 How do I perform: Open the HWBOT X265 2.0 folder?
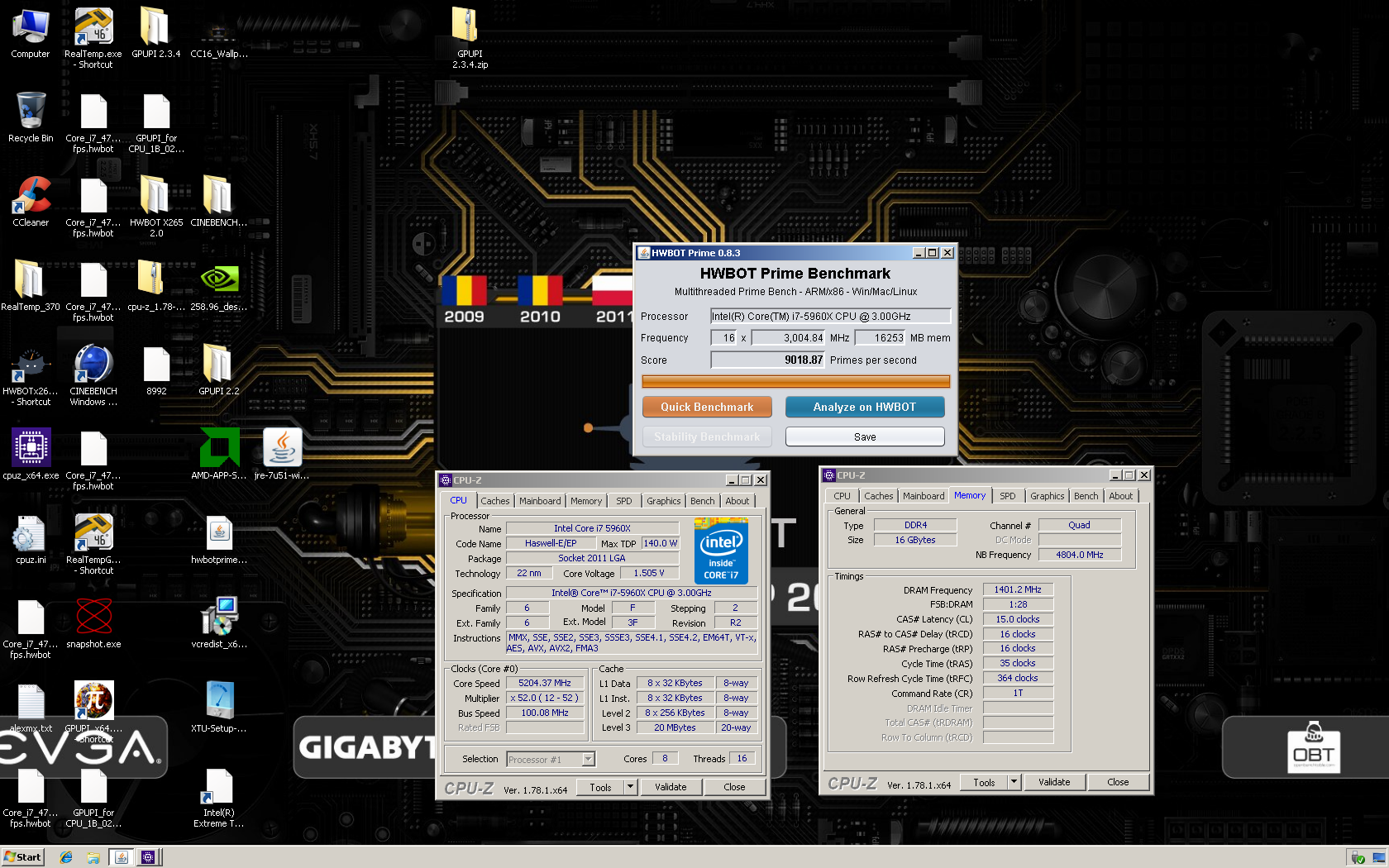[155, 207]
